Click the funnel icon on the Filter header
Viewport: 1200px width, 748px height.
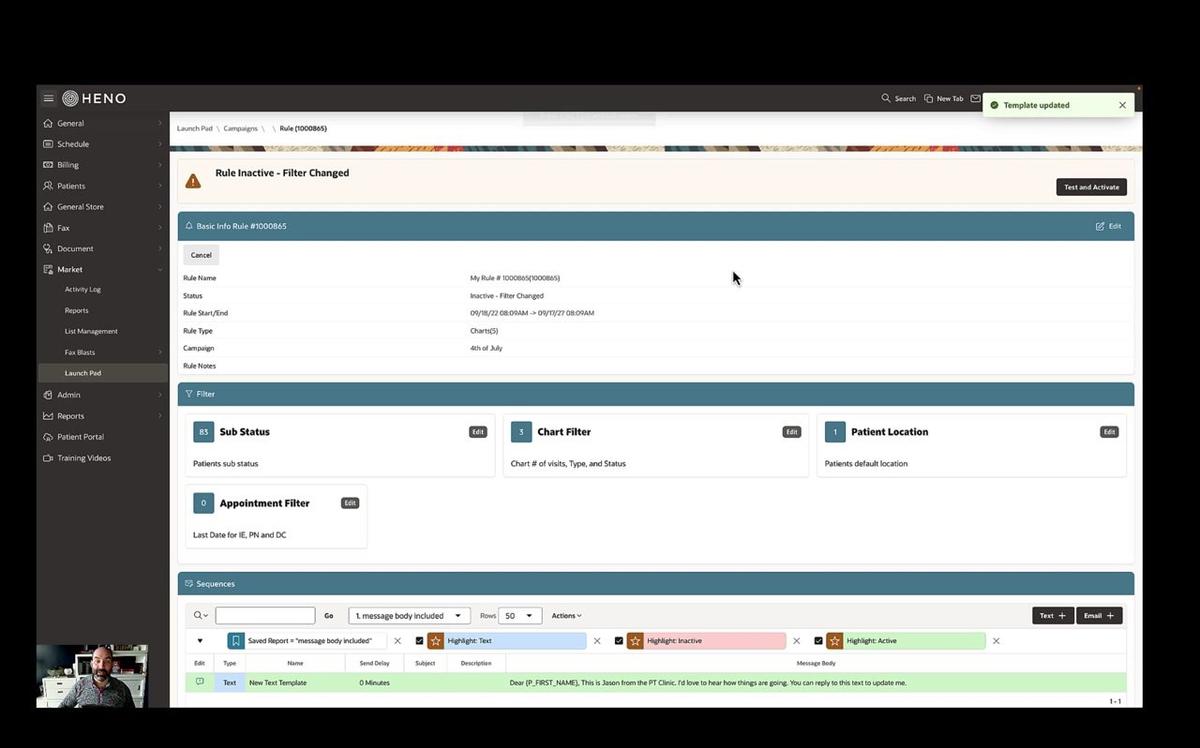pyautogui.click(x=190, y=393)
